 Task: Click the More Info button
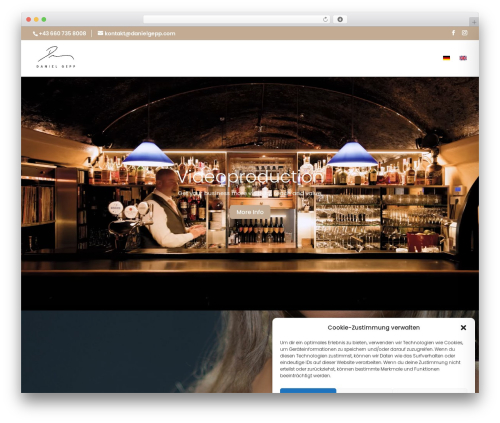[x=250, y=212]
